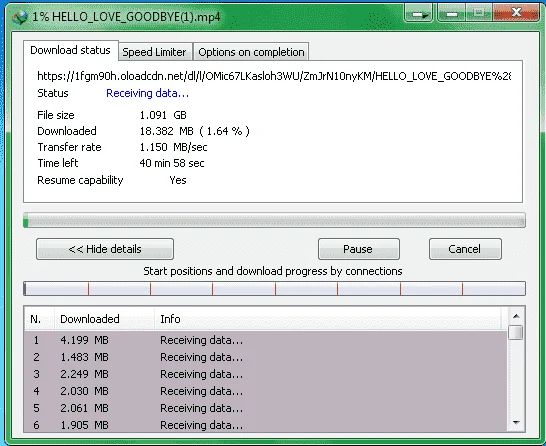This screenshot has height=446, width=546.
Task: Select connection row 4 with 2.030 MB
Action: 266,391
